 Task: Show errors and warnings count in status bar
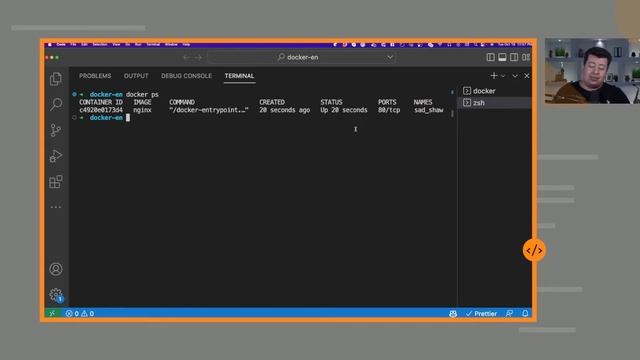coord(80,313)
